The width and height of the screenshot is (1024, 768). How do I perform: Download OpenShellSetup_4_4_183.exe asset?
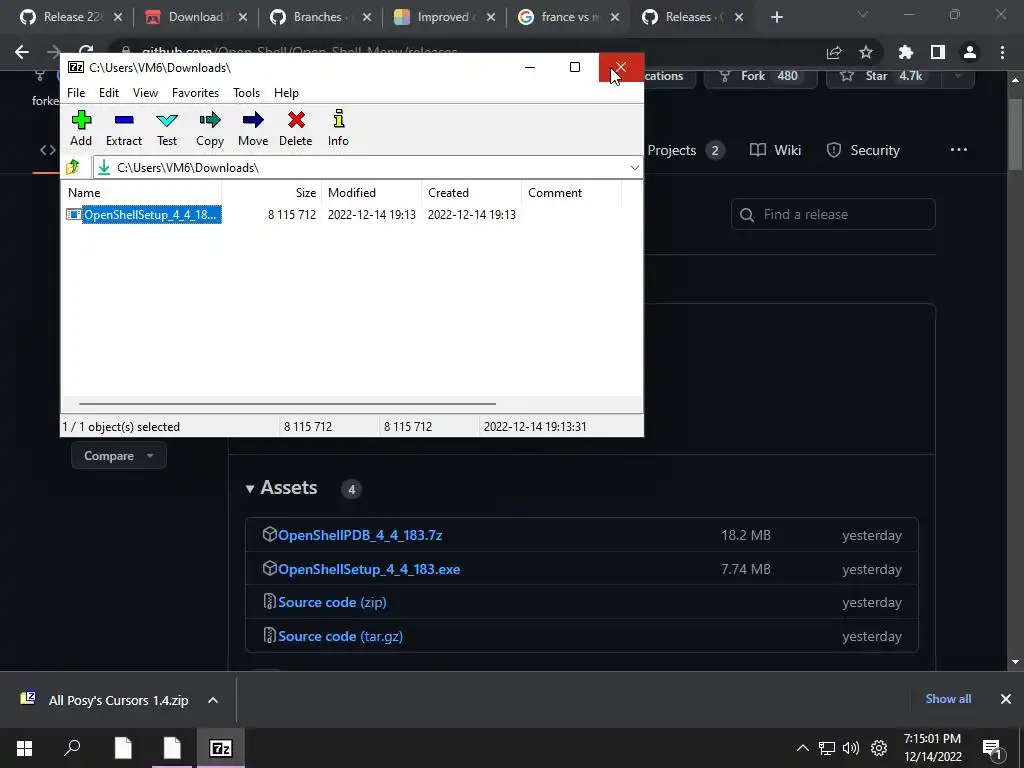[x=369, y=569]
